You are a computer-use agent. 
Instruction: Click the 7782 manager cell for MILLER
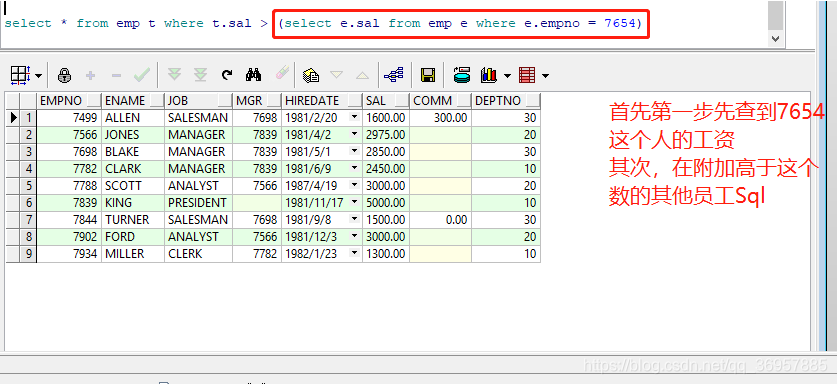coord(257,254)
